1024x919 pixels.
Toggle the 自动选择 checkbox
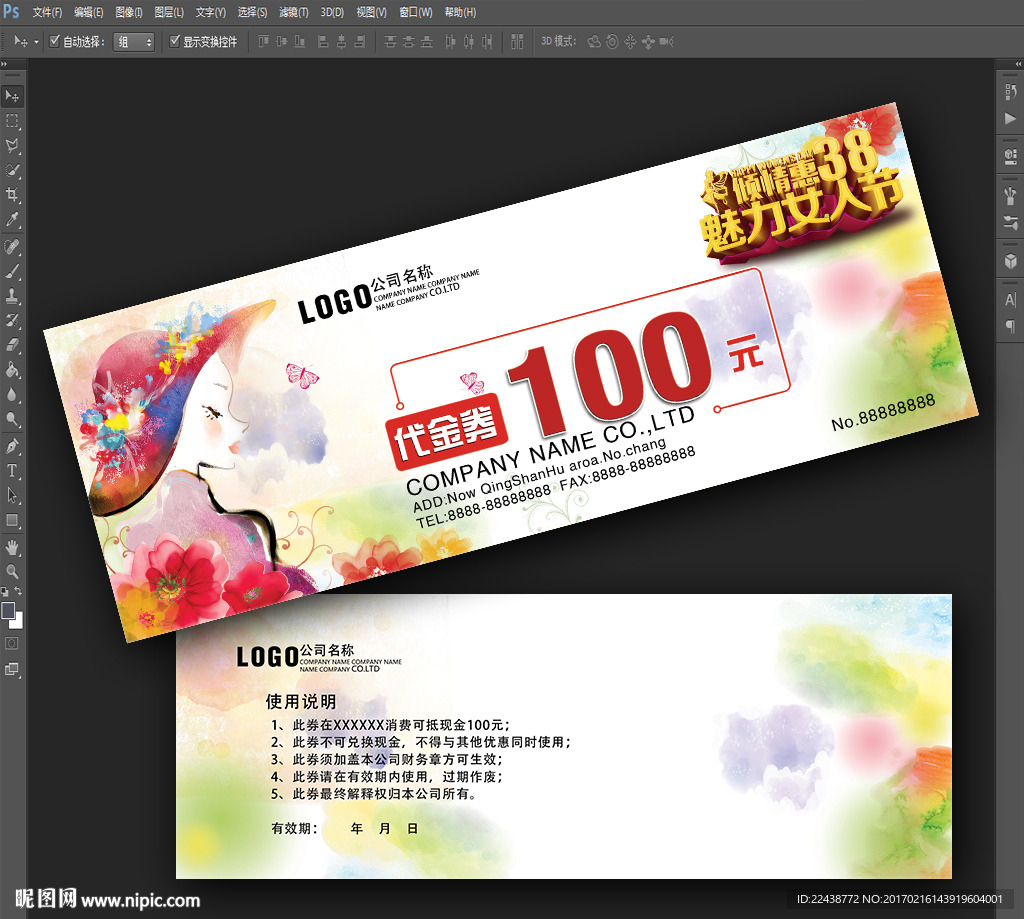pyautogui.click(x=55, y=41)
